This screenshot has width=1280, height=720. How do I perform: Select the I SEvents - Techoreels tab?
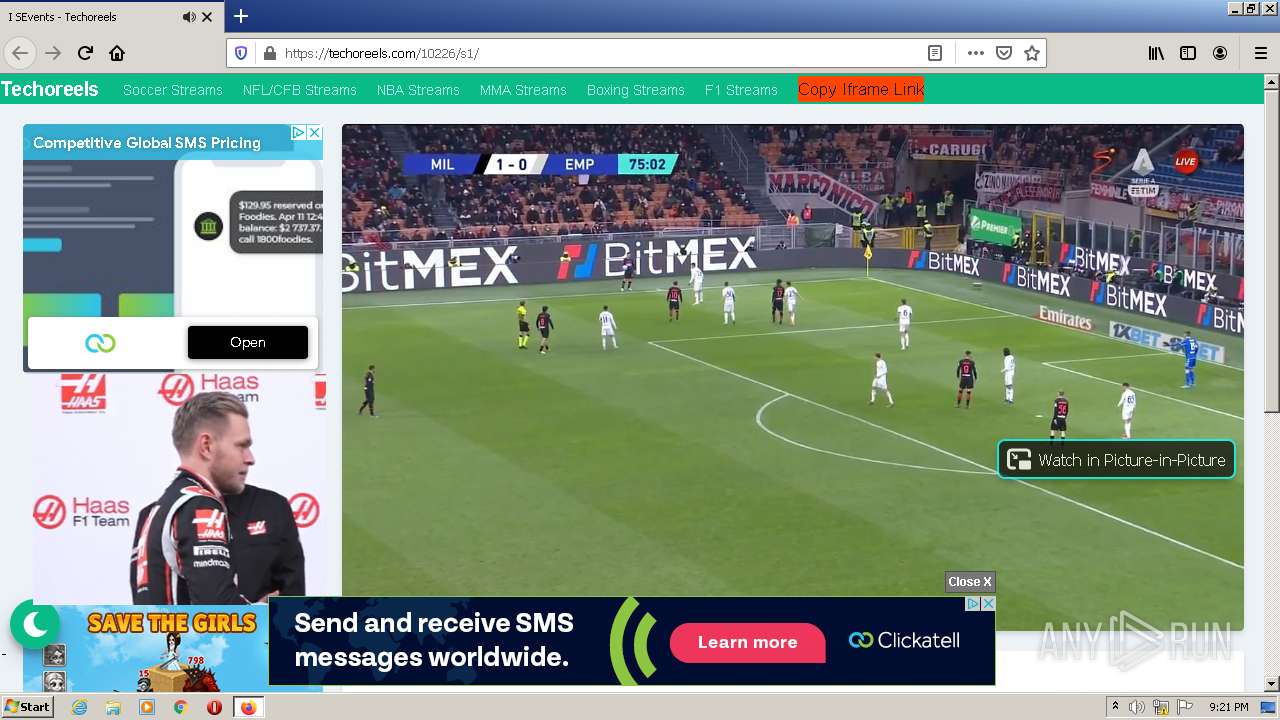111,17
